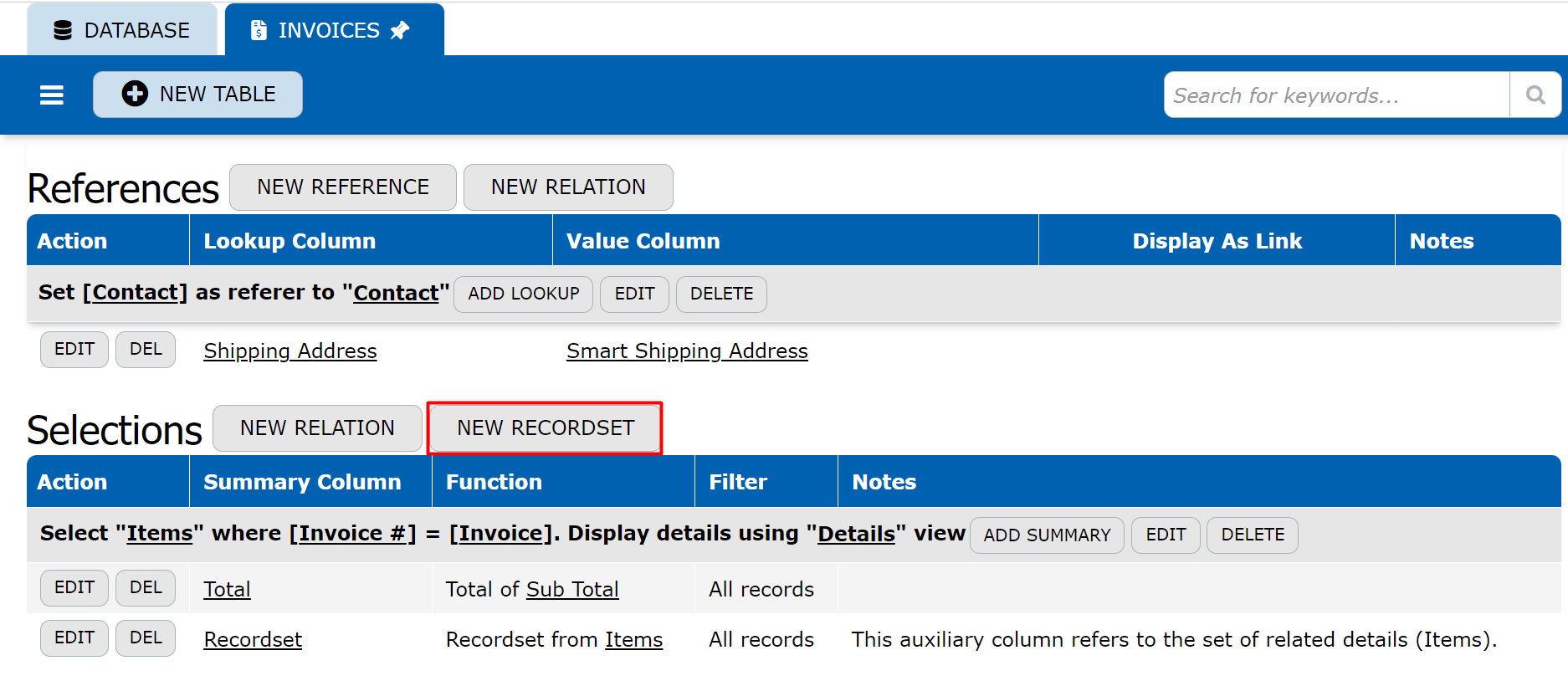Open the Details view link
Viewport: 1568px width, 681px height.
pos(856,534)
